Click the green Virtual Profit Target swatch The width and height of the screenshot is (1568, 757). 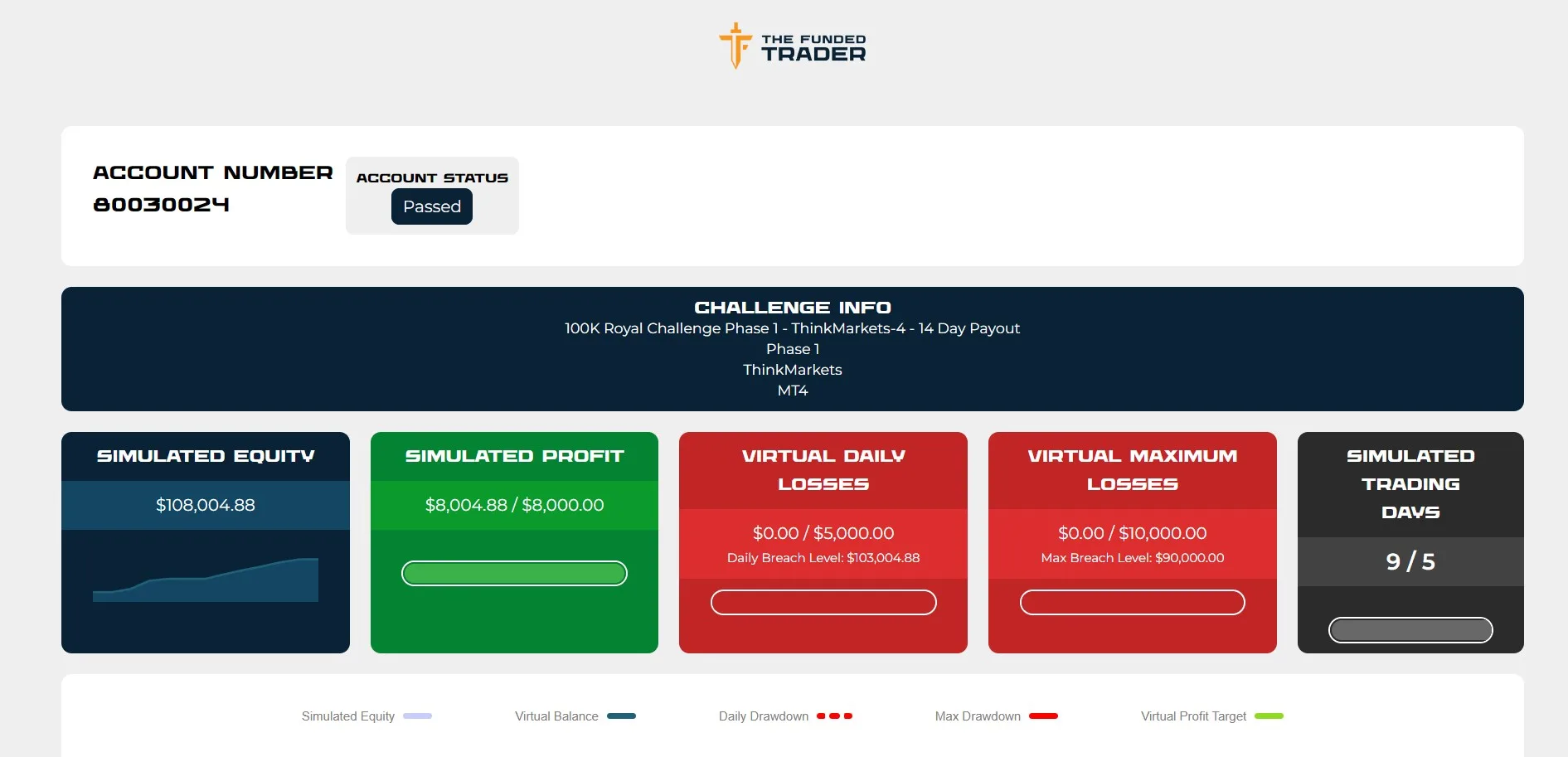(x=1269, y=716)
